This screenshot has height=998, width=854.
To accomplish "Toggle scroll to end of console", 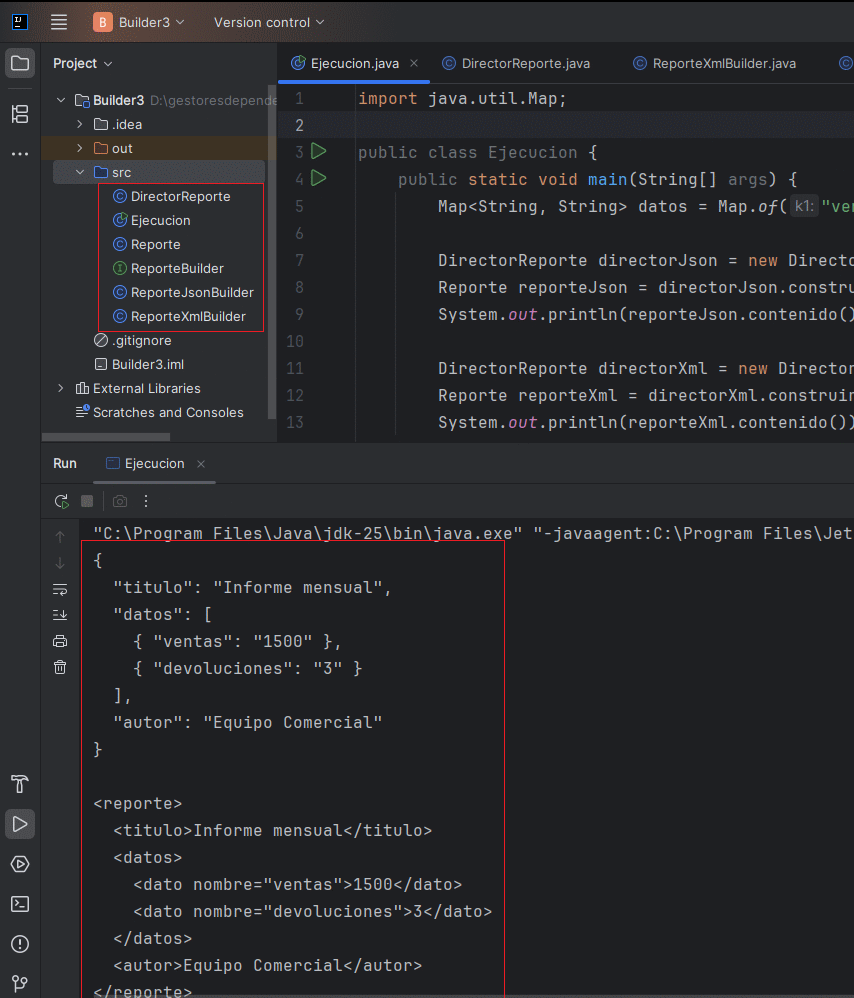I will point(60,615).
